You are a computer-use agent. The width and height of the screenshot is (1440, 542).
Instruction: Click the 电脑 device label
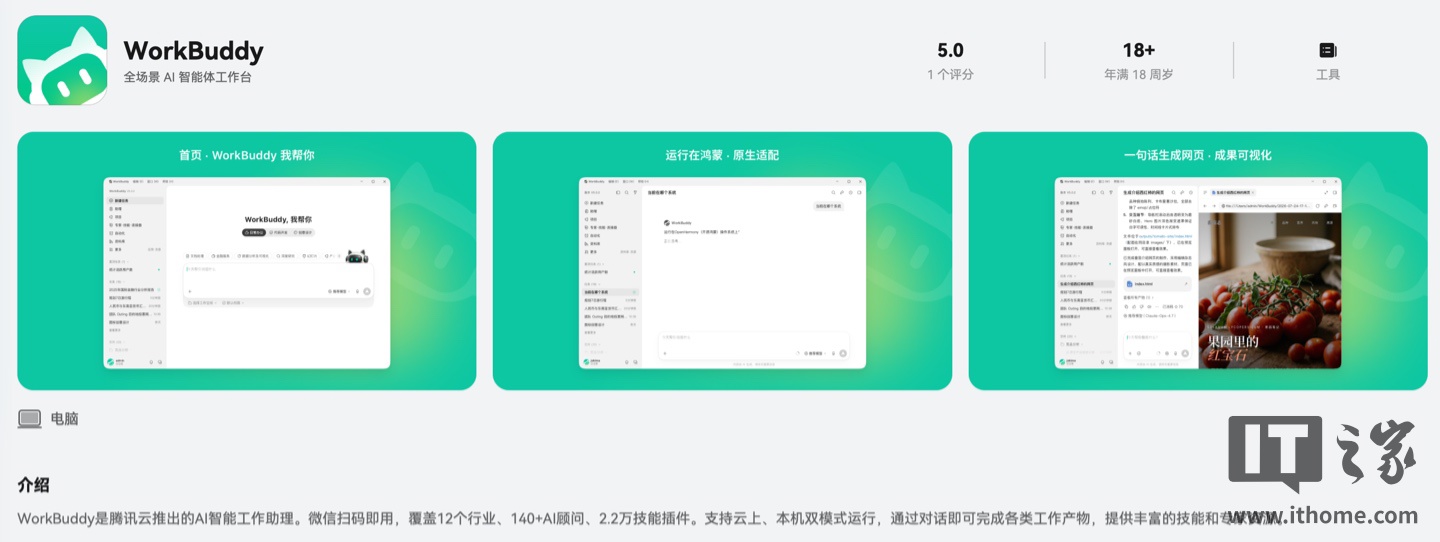click(65, 419)
